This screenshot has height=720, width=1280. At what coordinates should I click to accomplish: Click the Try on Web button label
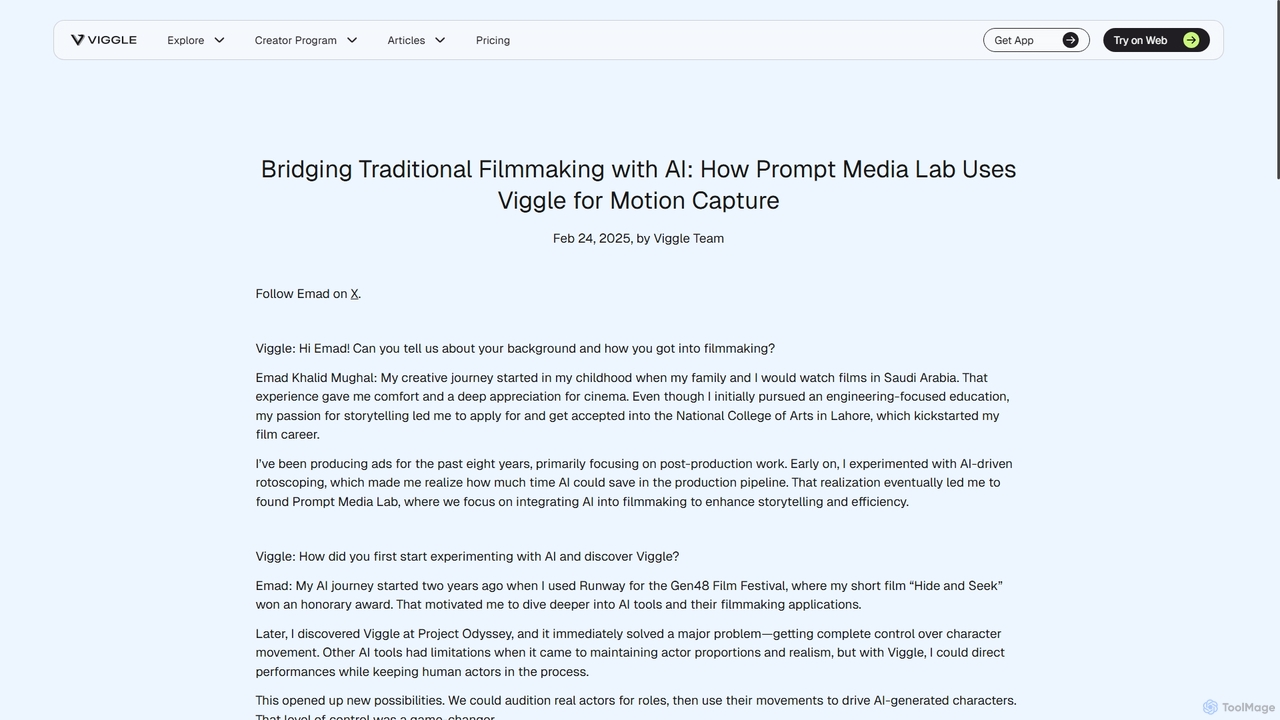(x=1140, y=40)
